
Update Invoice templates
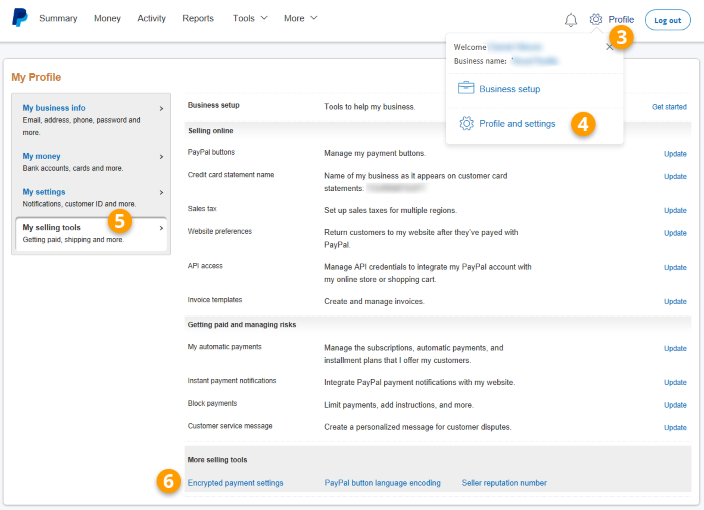click(x=675, y=302)
